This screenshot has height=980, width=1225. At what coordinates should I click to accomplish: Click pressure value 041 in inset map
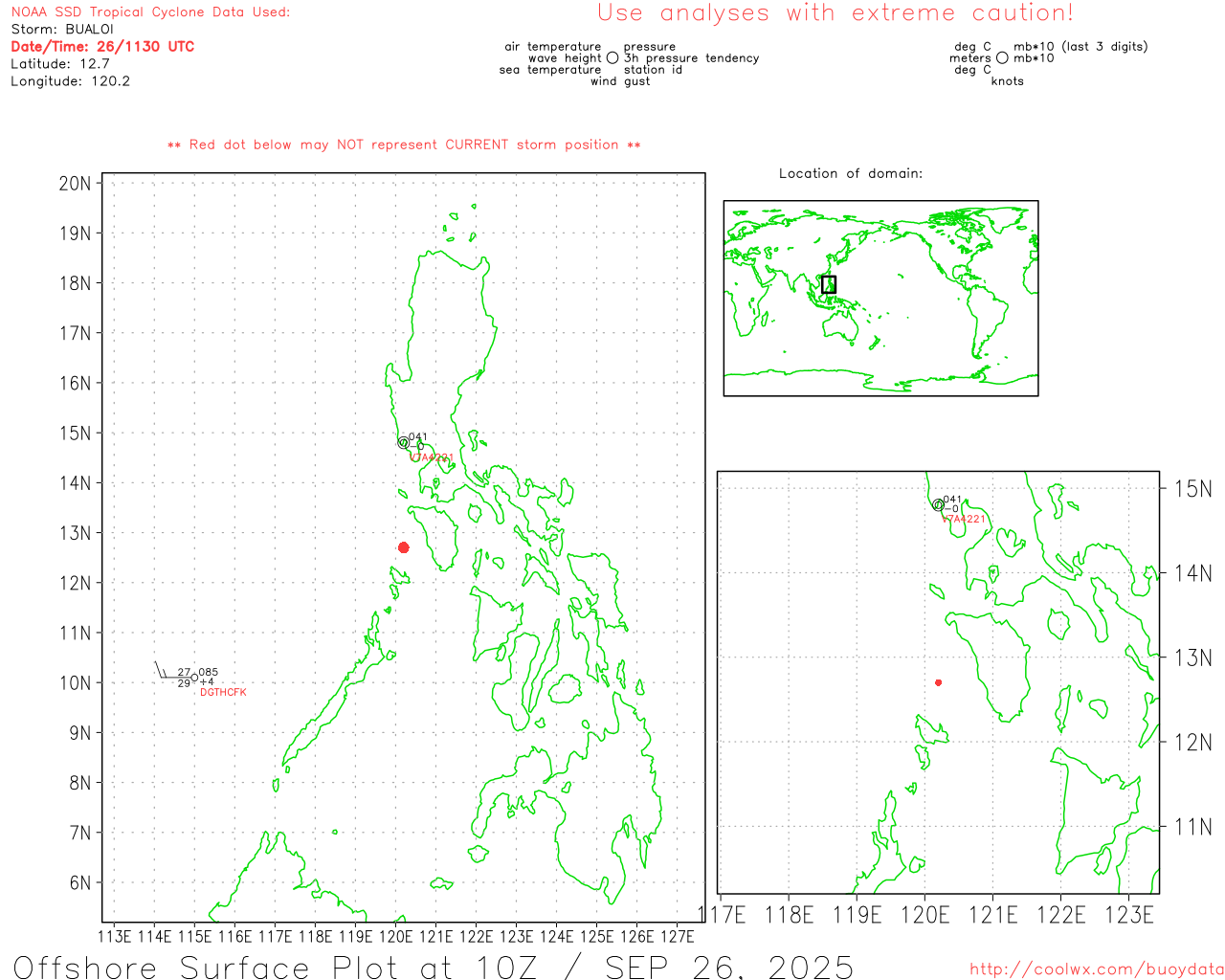coord(952,500)
